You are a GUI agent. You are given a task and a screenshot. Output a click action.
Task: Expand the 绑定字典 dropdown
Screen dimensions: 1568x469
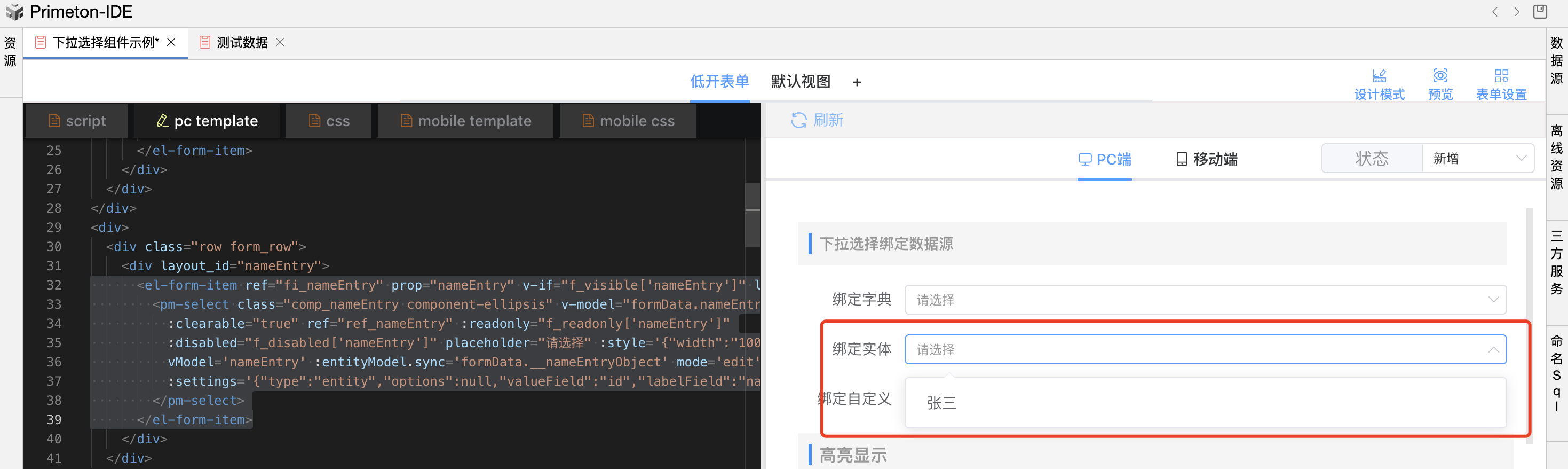pos(1493,300)
